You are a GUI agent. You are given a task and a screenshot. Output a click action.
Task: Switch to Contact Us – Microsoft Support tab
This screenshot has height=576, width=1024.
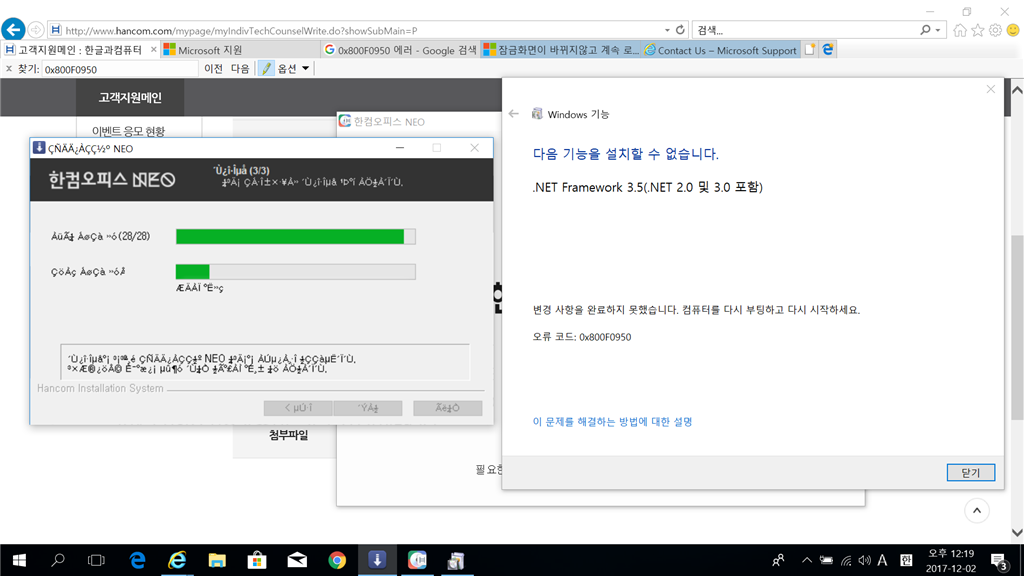pos(721,50)
